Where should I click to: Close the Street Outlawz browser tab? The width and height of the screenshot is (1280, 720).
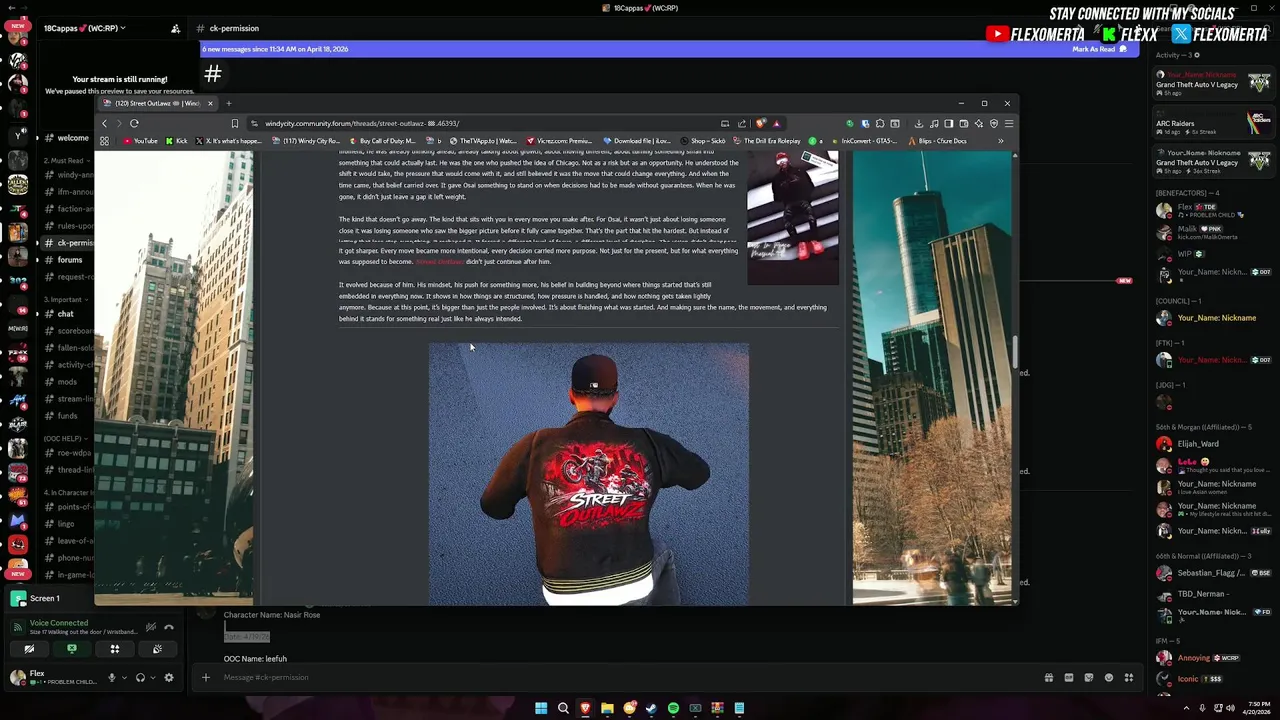pos(210,103)
